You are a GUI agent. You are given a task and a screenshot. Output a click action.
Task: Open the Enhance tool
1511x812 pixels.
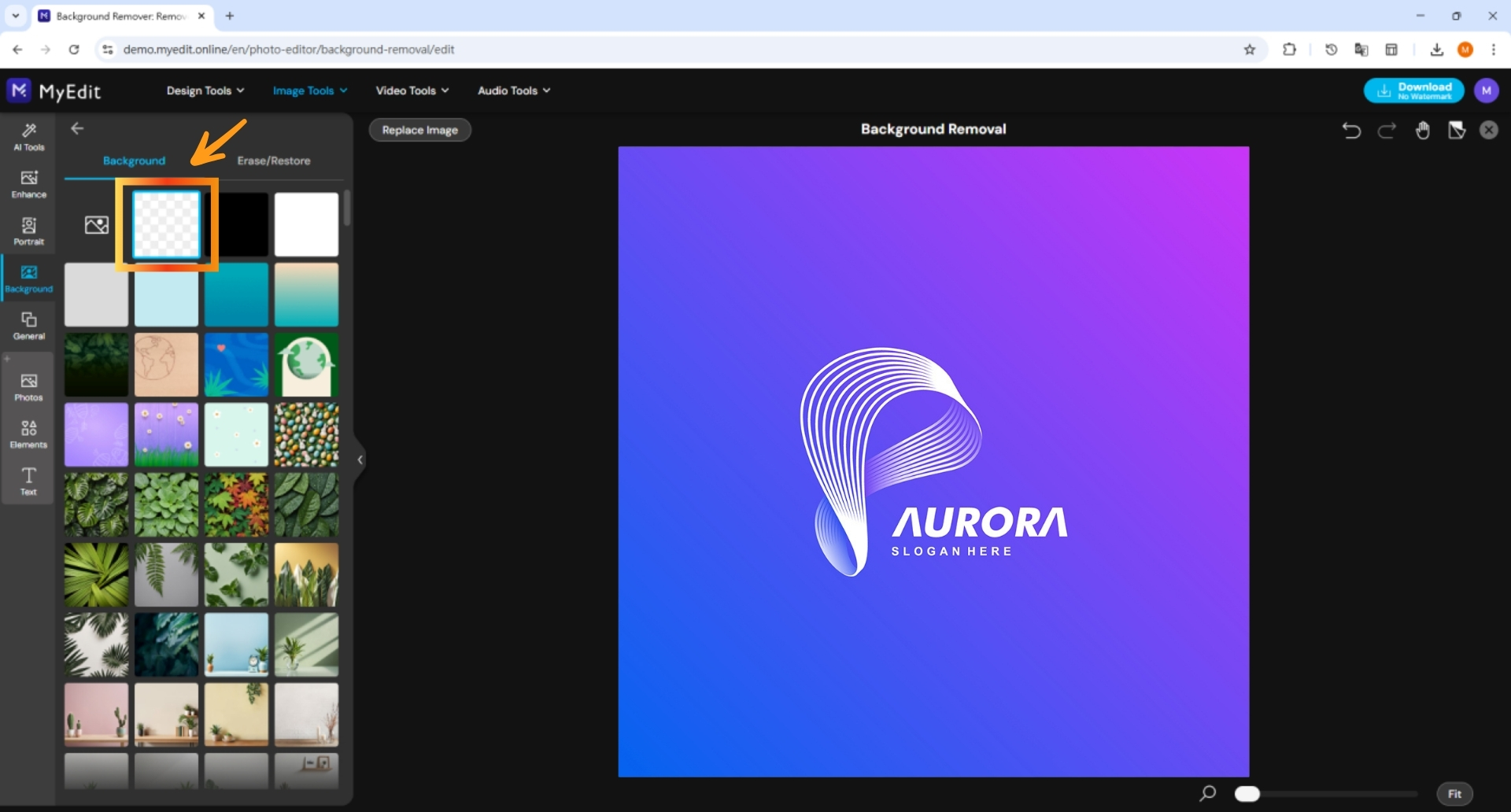click(x=28, y=183)
